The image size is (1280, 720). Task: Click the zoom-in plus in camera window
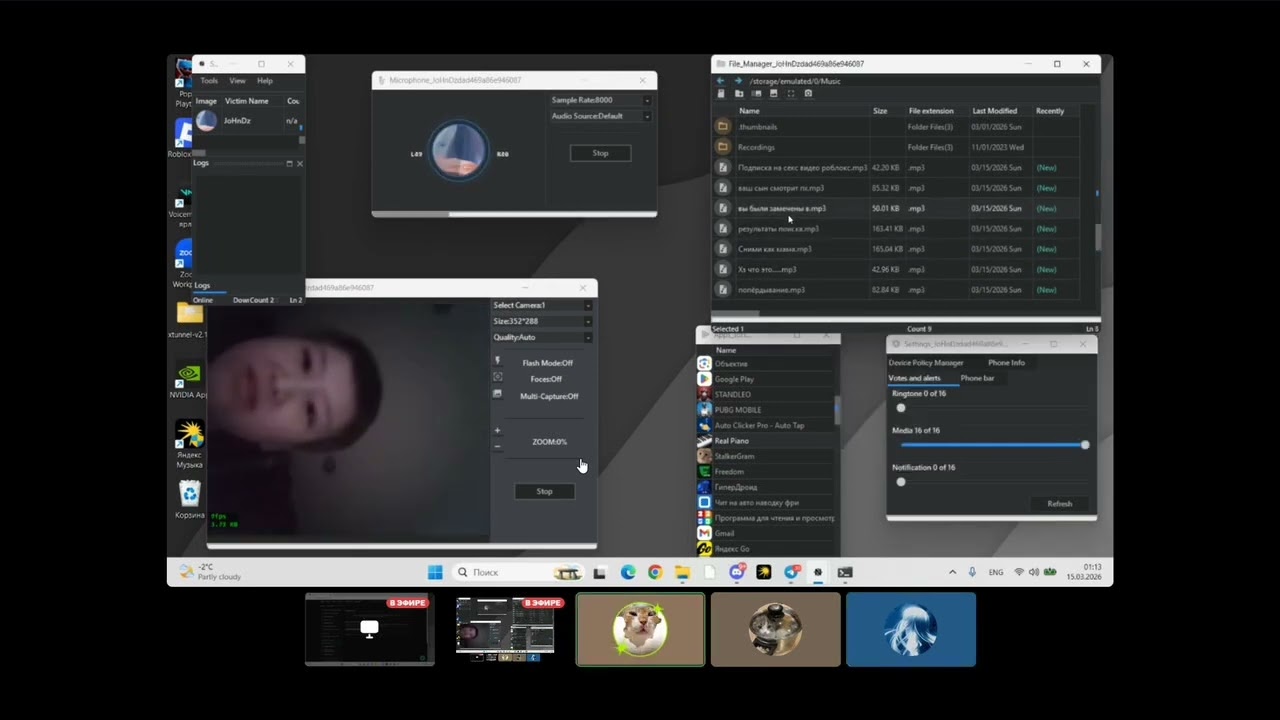[x=497, y=431]
